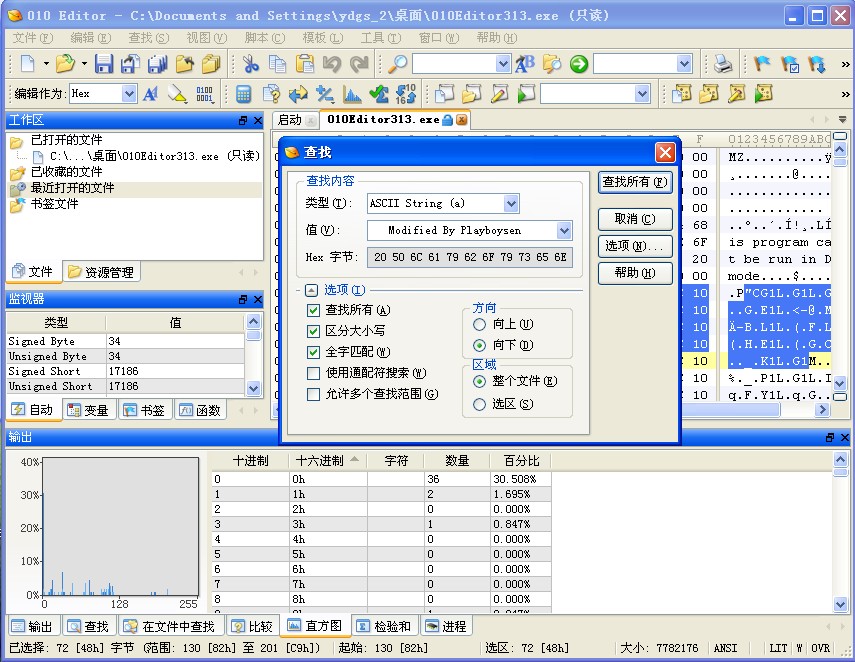The image size is (855, 662).
Task: Click the 监视器 panel scroll-down arrow
Action: tap(253, 388)
